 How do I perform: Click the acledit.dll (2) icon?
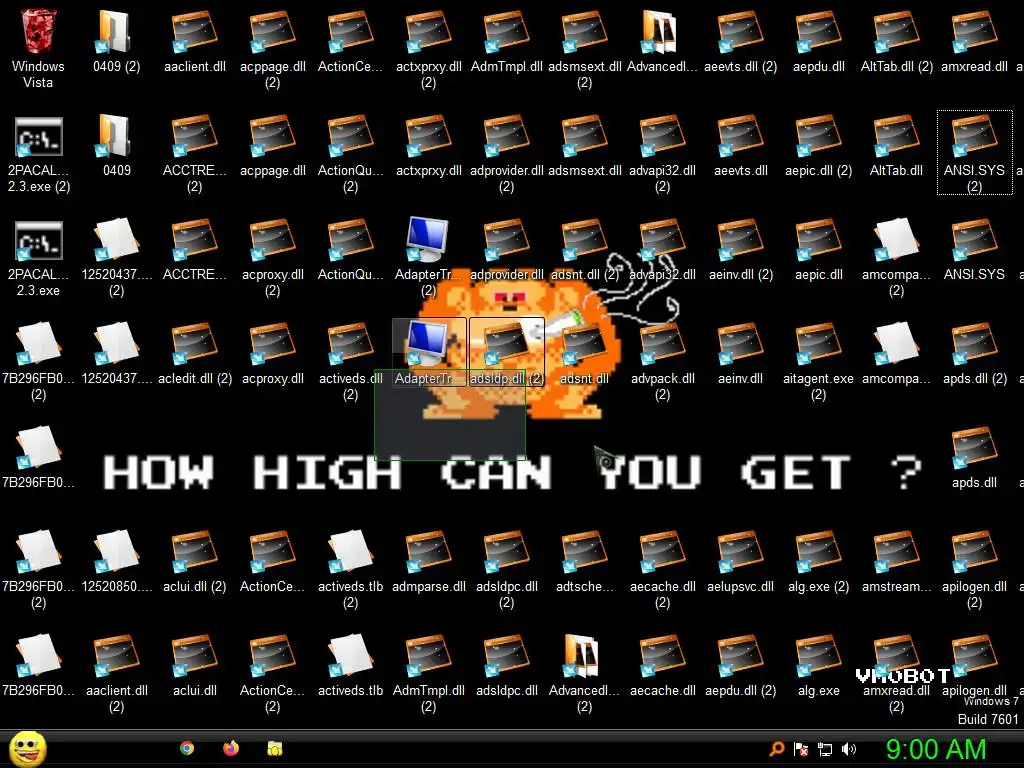pos(194,344)
